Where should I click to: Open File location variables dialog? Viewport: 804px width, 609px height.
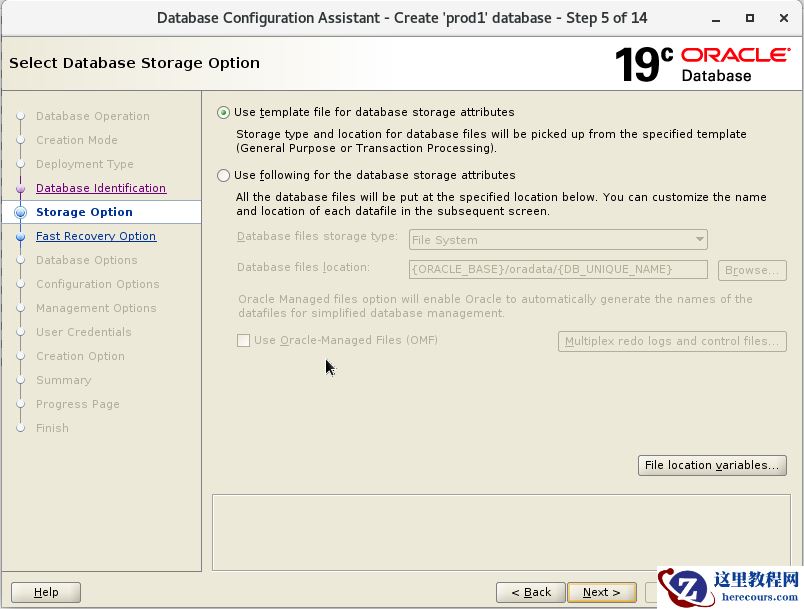coord(712,465)
